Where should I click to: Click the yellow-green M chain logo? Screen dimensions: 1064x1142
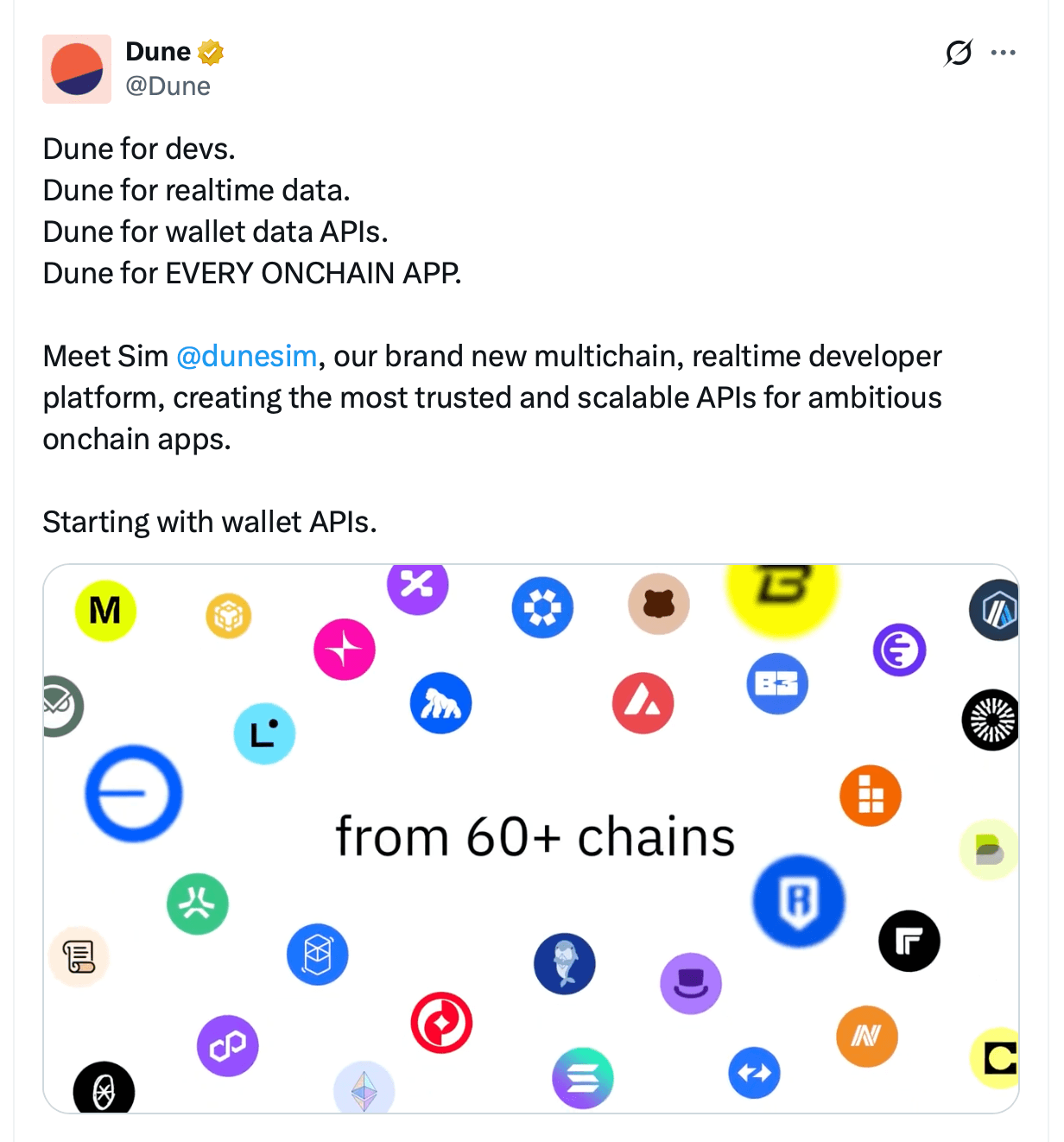pos(105,611)
